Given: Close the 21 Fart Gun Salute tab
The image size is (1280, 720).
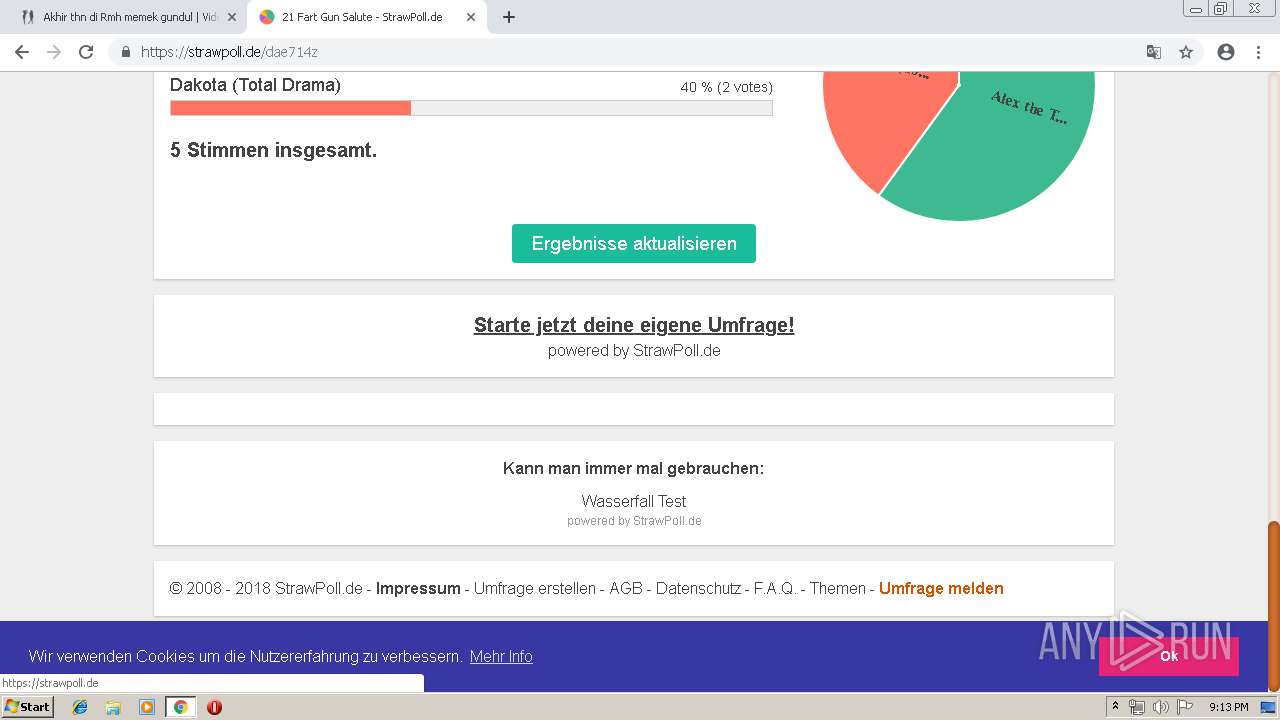Looking at the screenshot, I should coord(471,17).
